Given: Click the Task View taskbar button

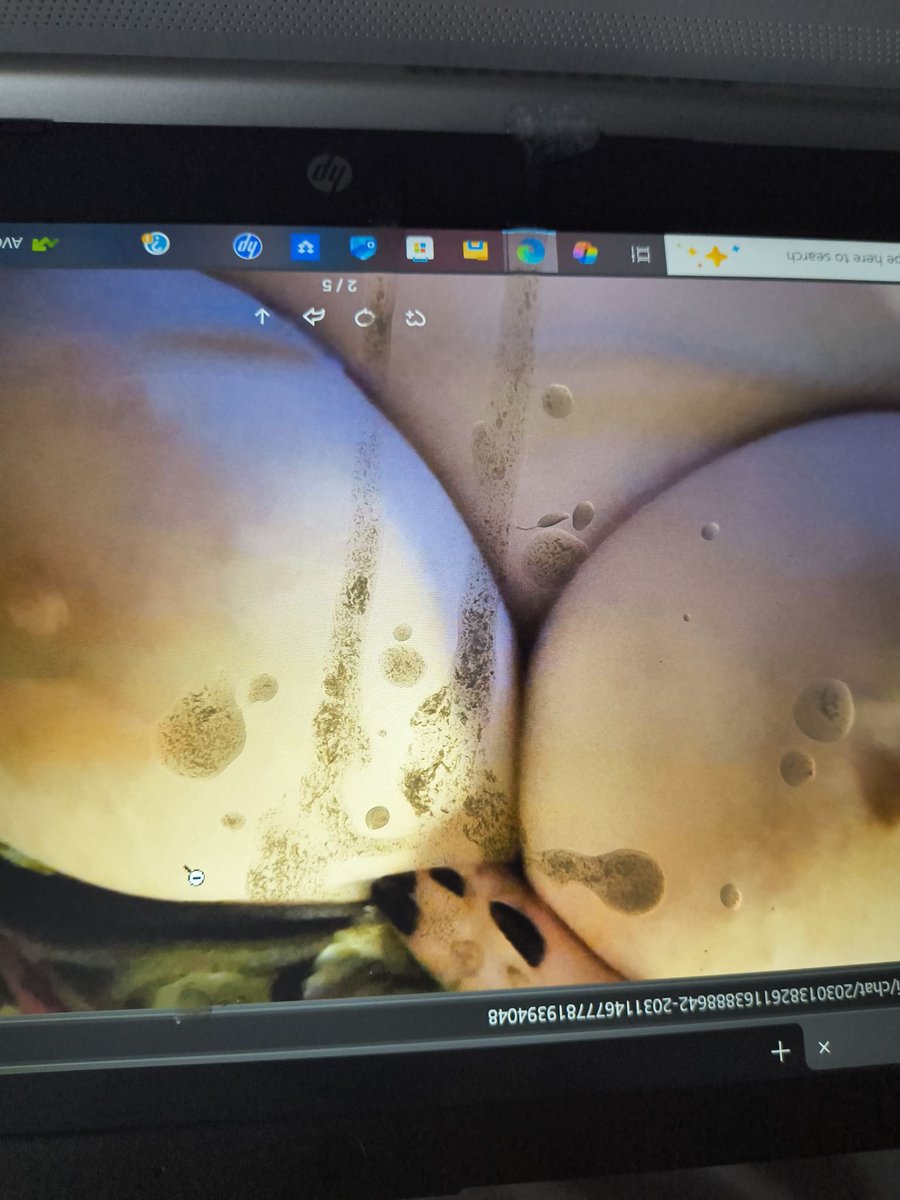Looking at the screenshot, I should (642, 255).
